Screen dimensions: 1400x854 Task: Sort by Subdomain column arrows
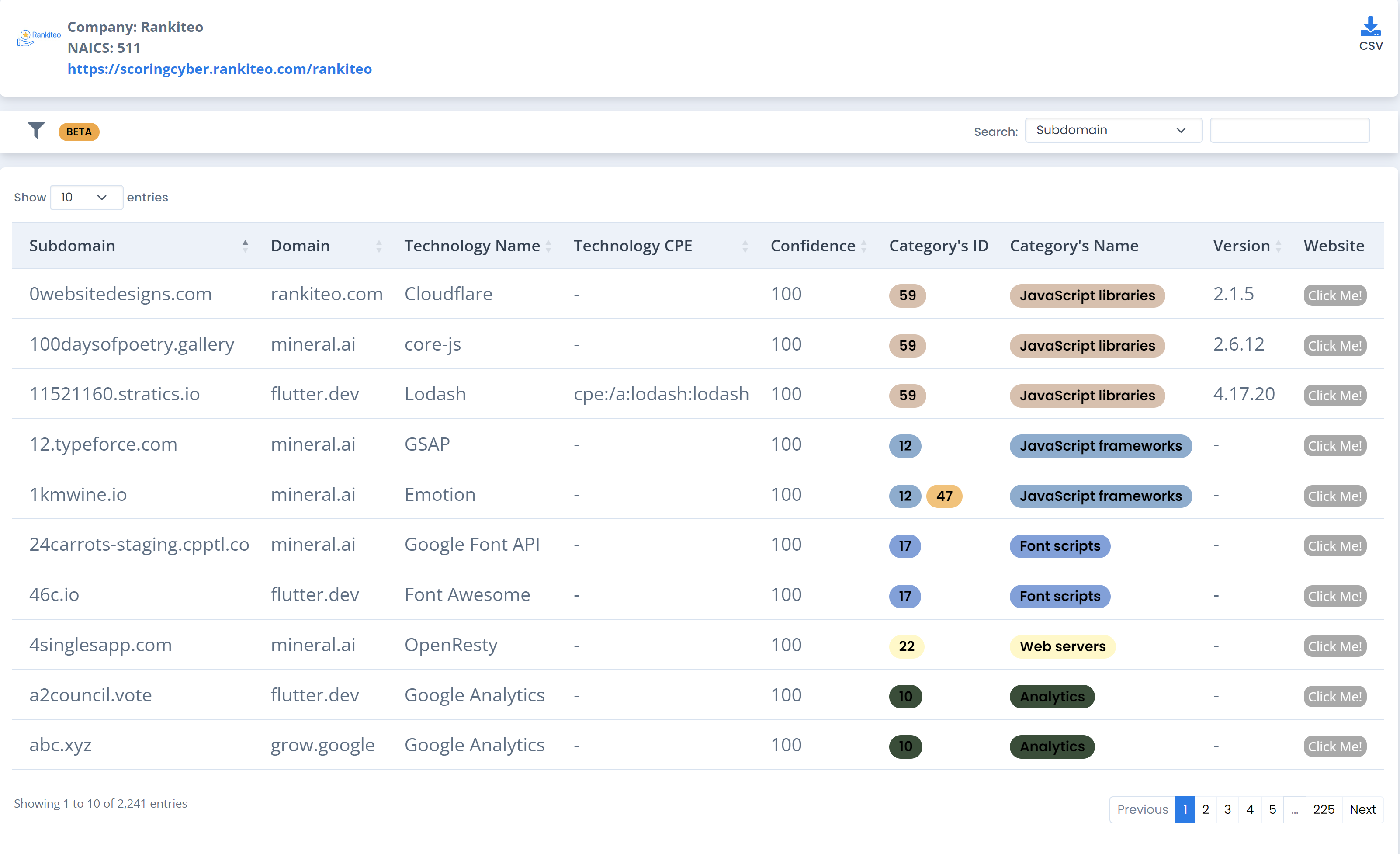pos(245,246)
